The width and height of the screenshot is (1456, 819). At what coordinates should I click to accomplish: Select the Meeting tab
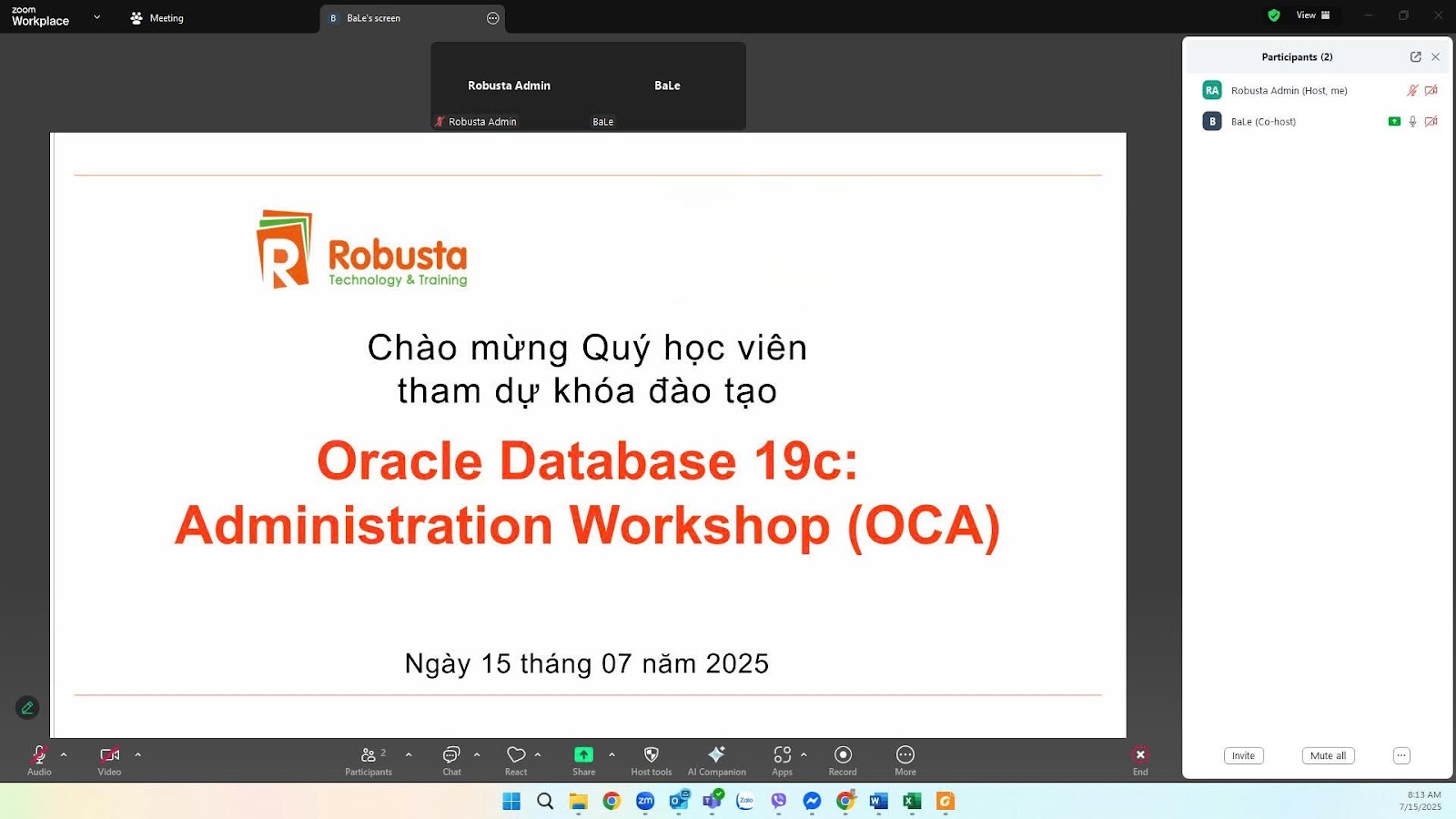(157, 18)
